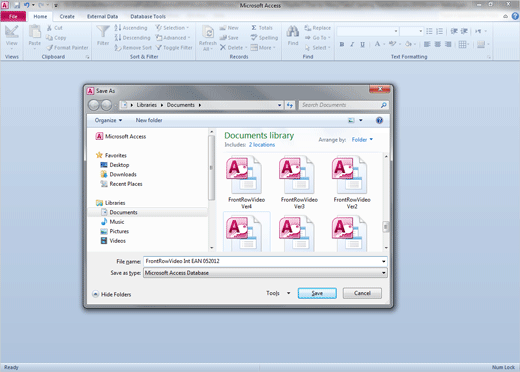Open the change view dropdown arrow
The height and width of the screenshot is (372, 520).
(361, 120)
